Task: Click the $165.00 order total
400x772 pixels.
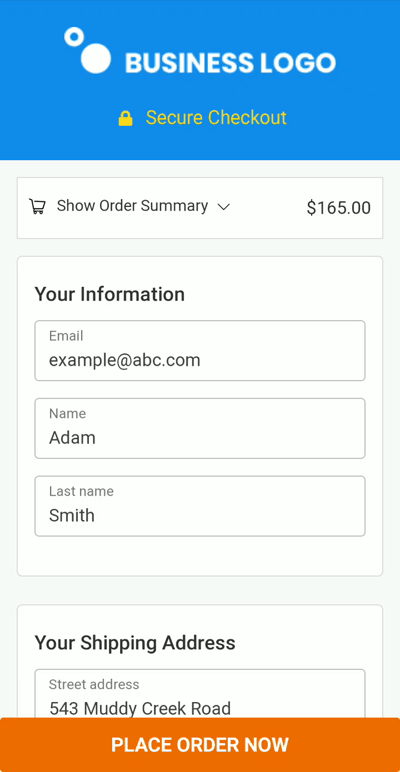Action: [338, 208]
